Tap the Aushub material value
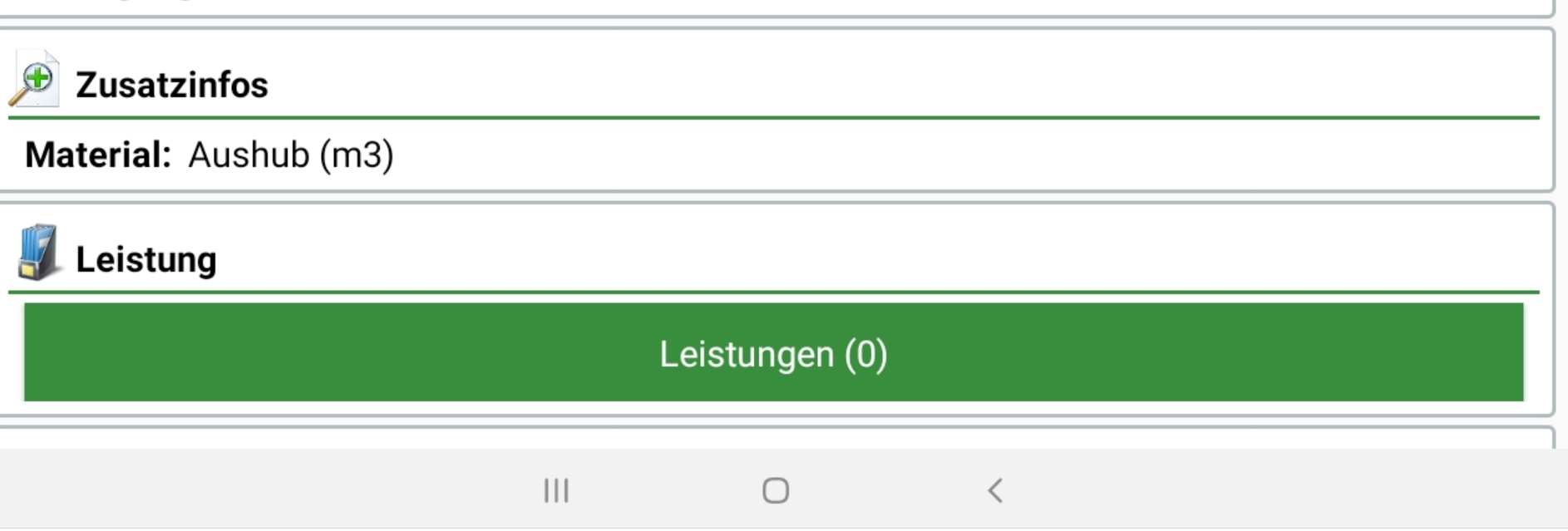Viewport: 1568px width, 531px height. (x=249, y=155)
